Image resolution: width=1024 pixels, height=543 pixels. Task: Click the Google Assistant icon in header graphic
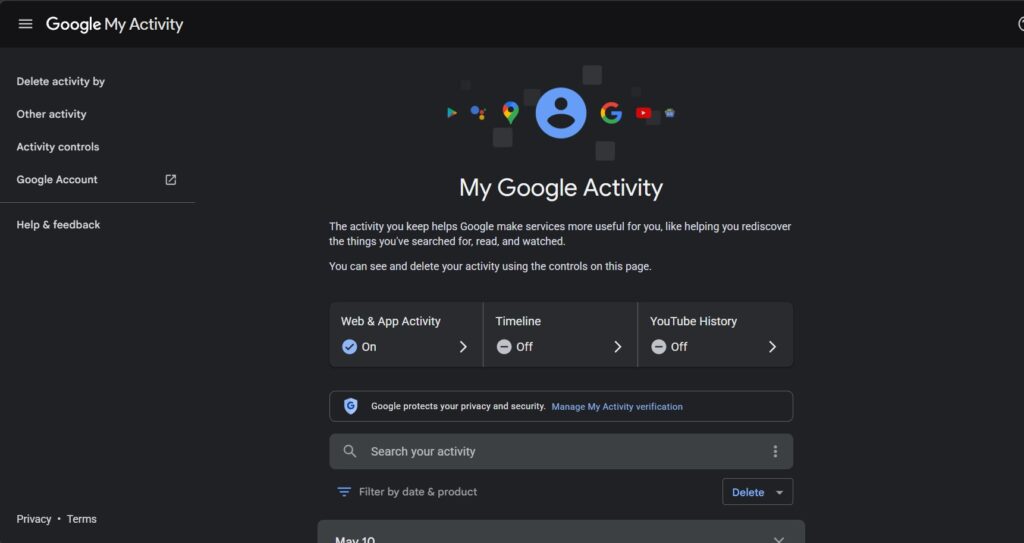[x=478, y=113]
